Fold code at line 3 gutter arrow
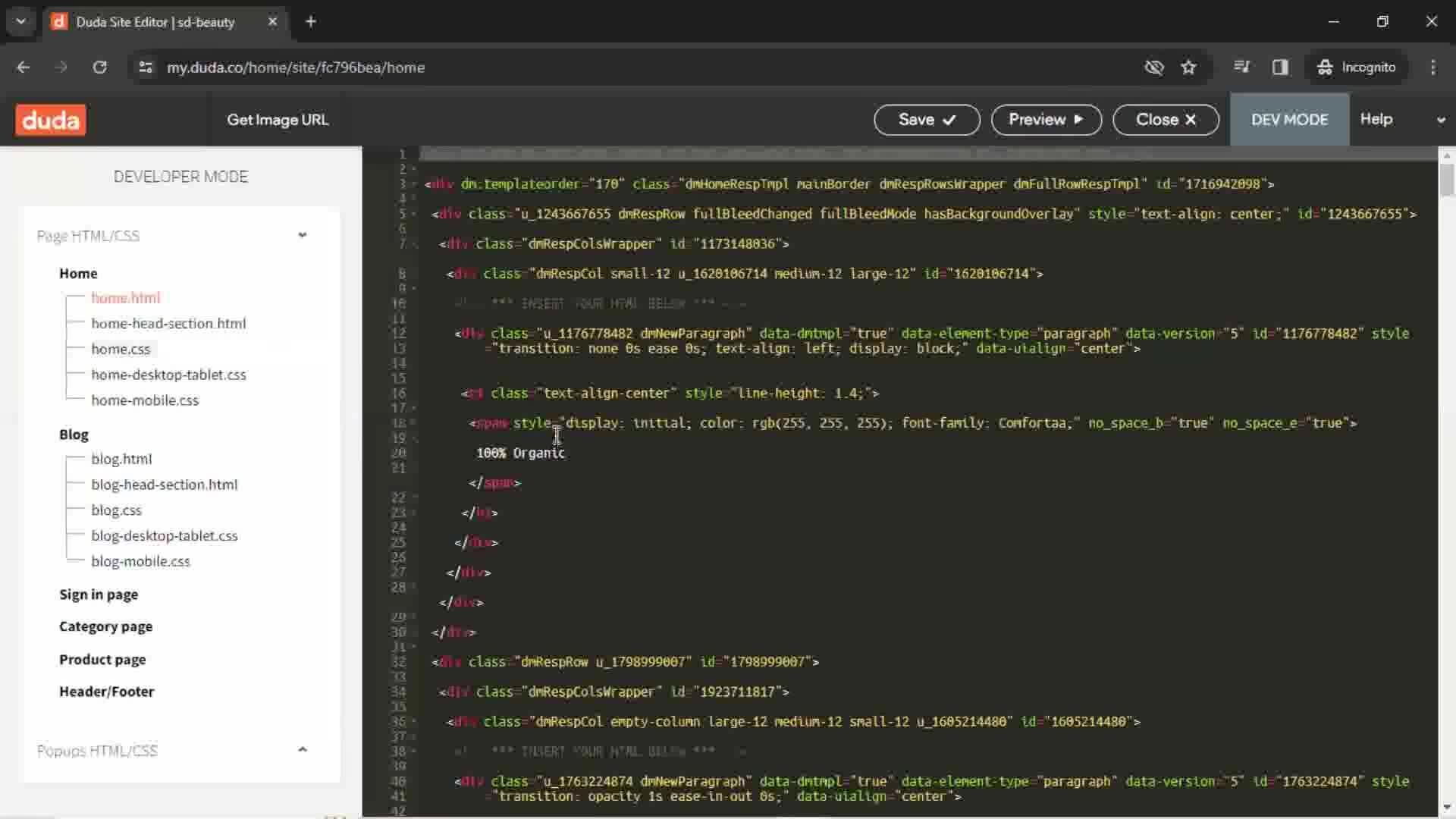This screenshot has width=1456, height=819. 414,184
